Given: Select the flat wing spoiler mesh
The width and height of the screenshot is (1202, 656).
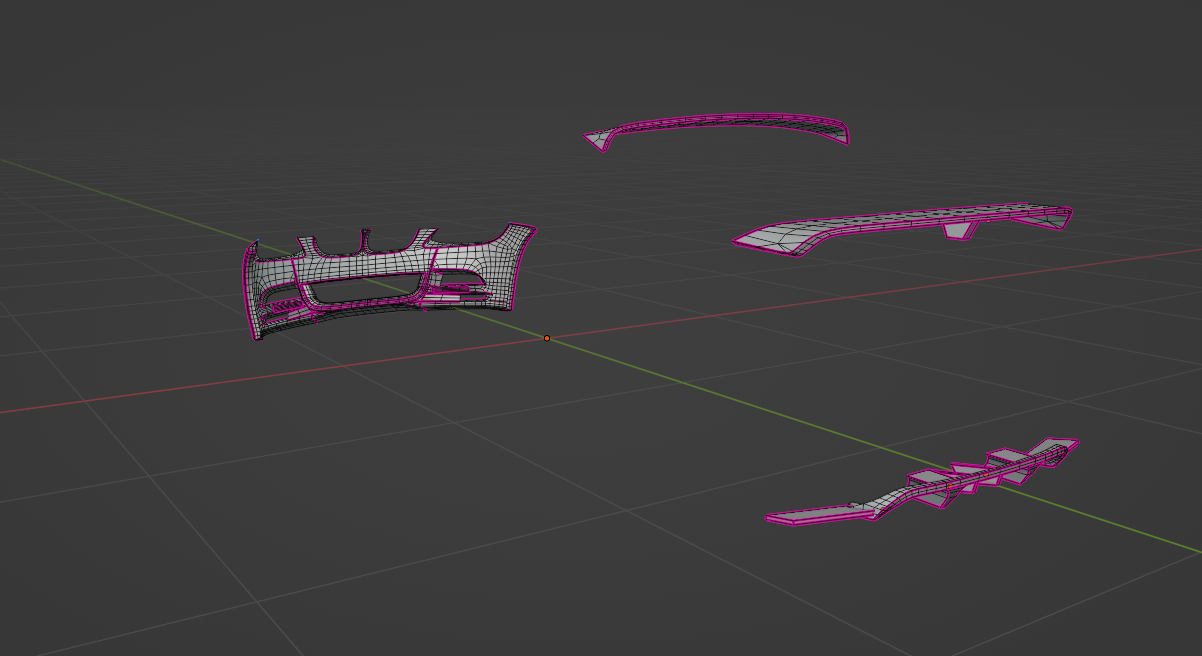Looking at the screenshot, I should (x=900, y=224).
